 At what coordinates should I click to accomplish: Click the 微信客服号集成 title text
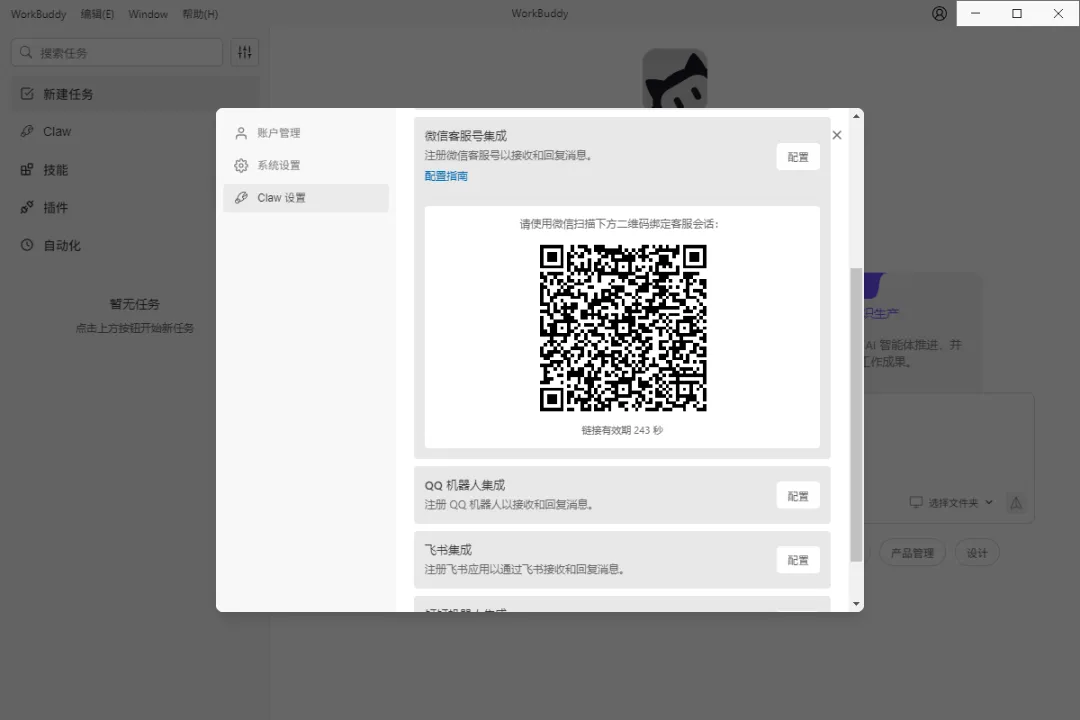[466, 136]
